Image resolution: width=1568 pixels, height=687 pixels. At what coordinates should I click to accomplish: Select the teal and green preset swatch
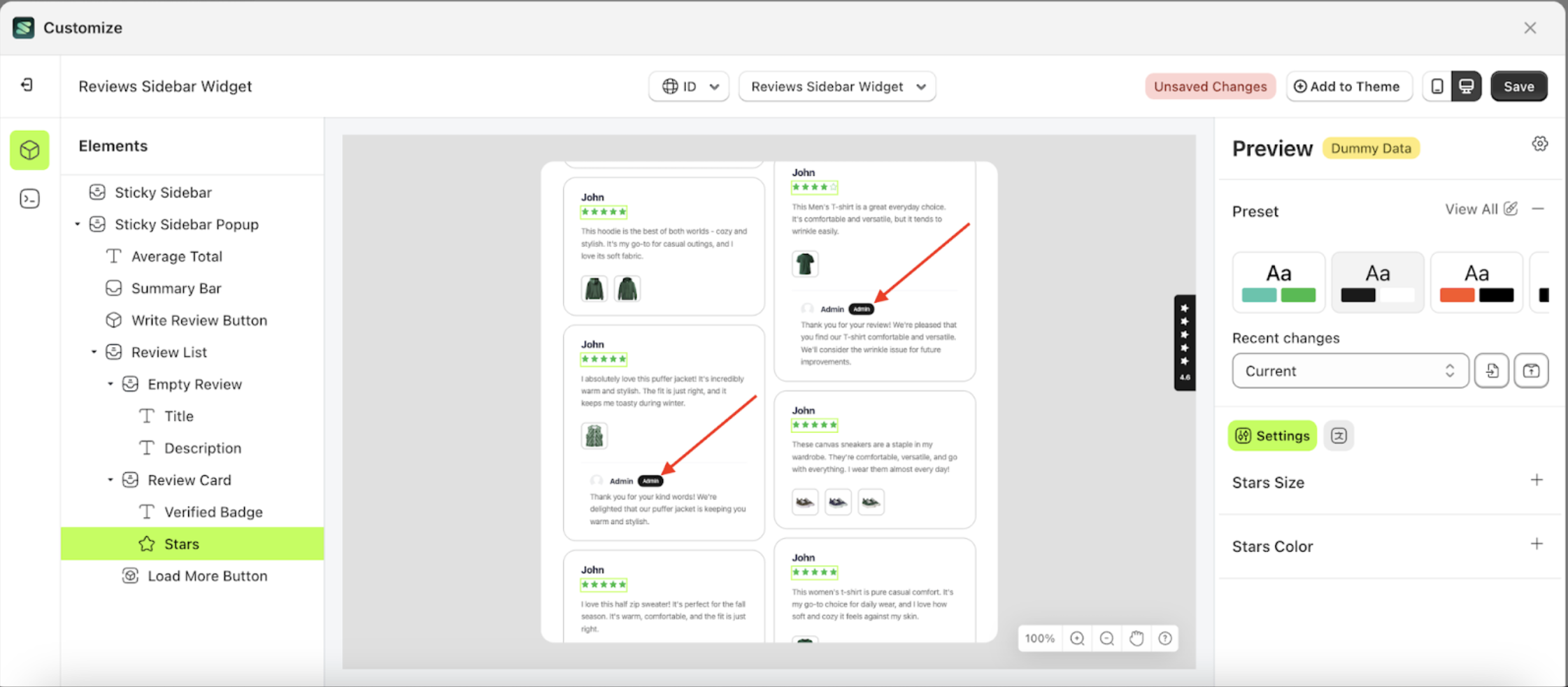1278,282
